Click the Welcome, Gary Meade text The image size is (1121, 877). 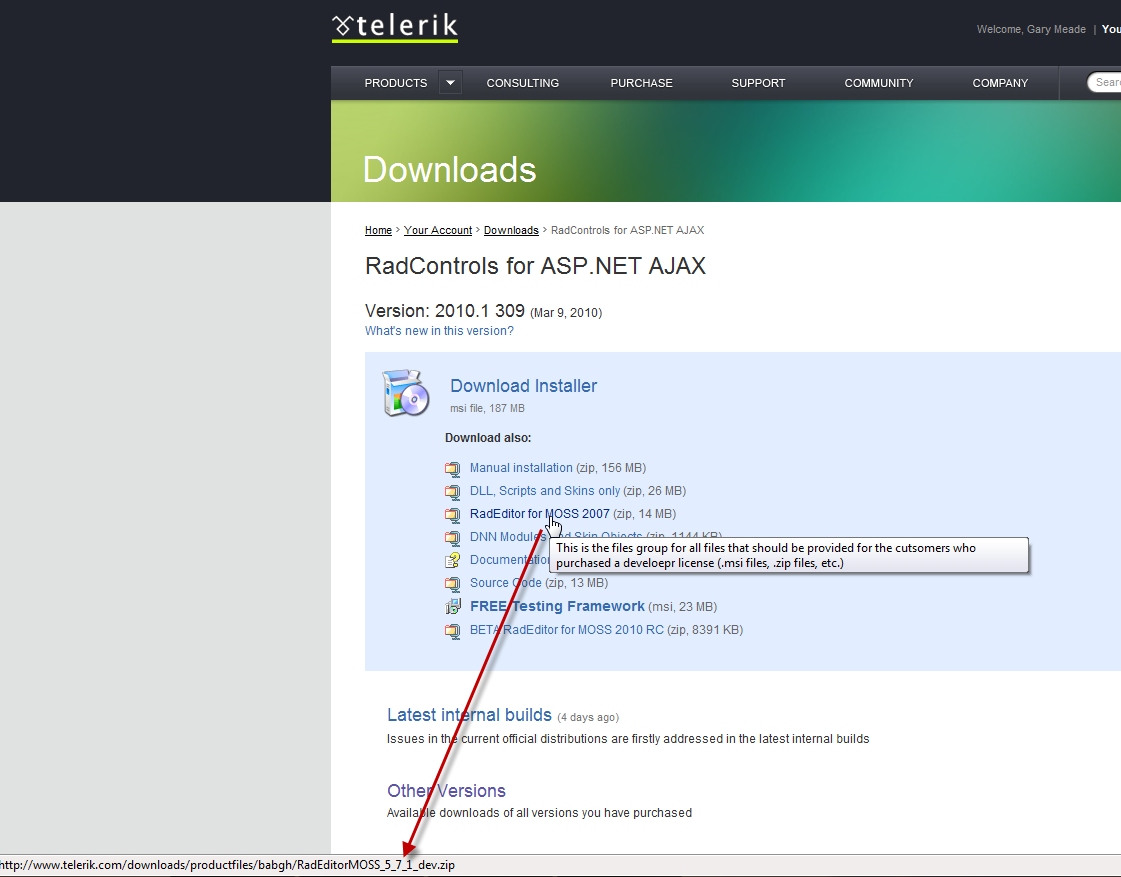click(x=1031, y=29)
